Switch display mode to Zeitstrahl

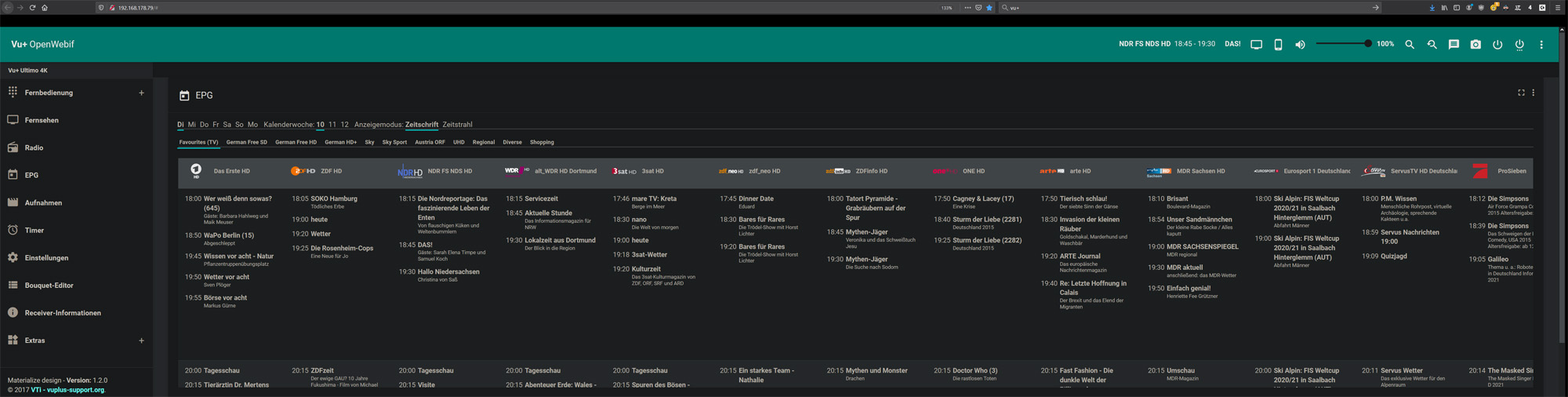457,125
